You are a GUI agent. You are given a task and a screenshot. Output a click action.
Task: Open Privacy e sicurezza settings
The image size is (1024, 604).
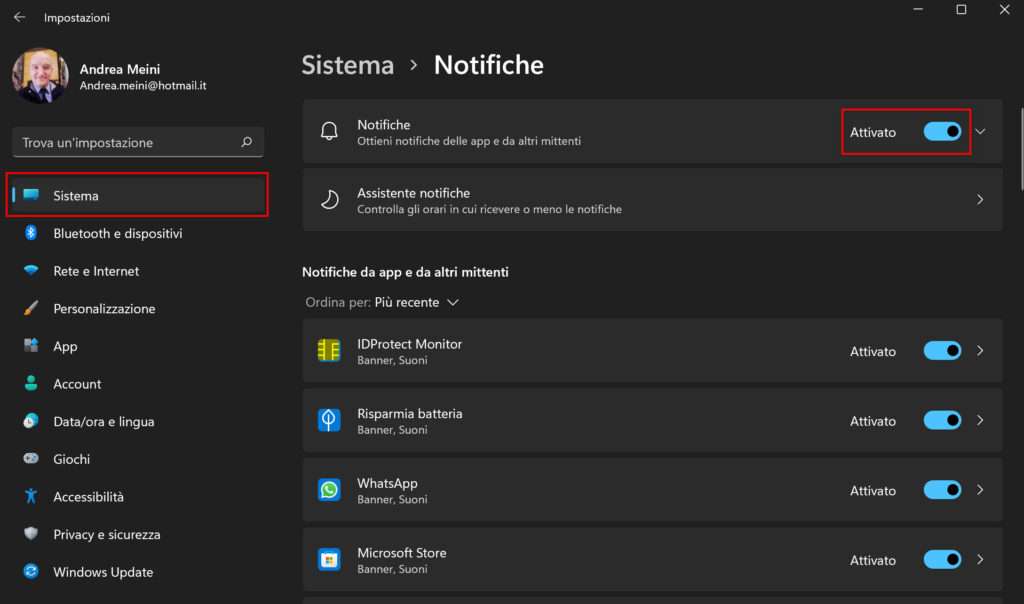[x=137, y=534]
